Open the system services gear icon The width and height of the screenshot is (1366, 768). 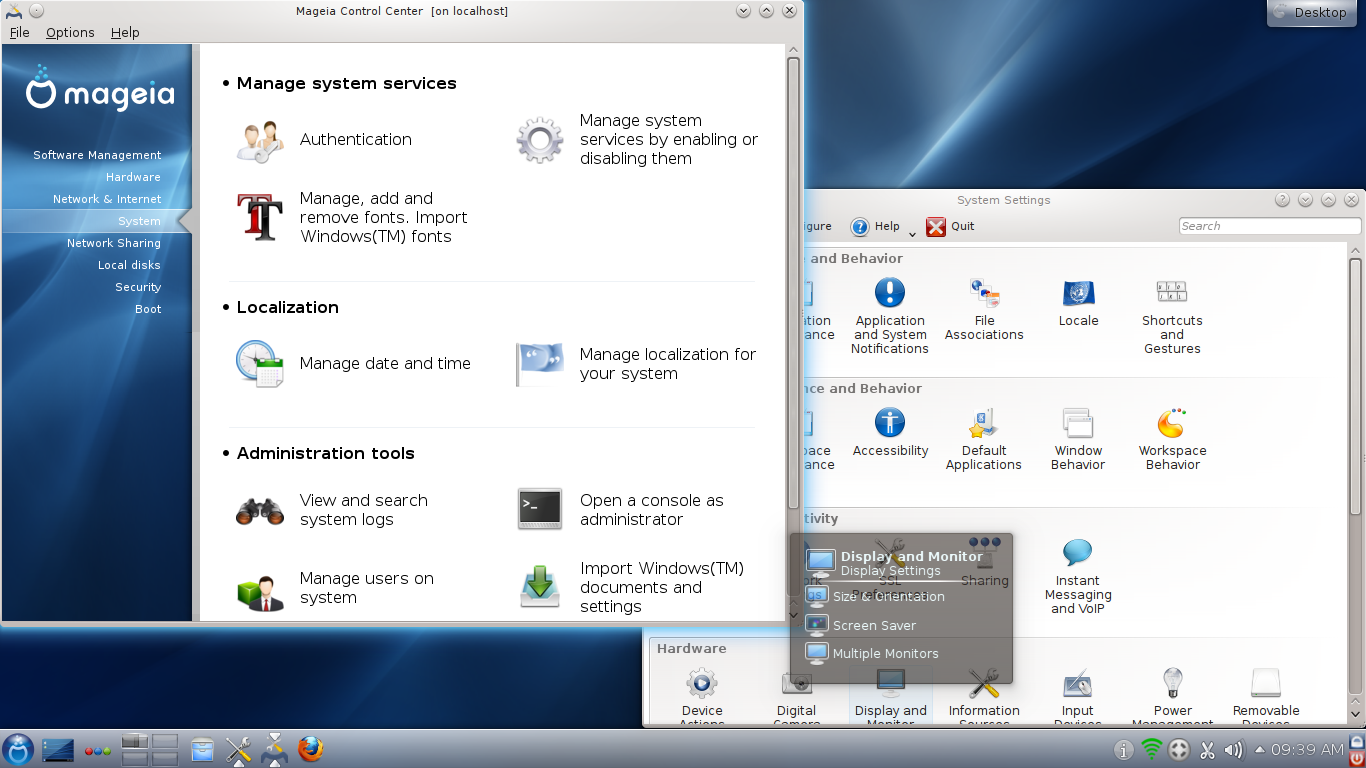click(x=539, y=140)
